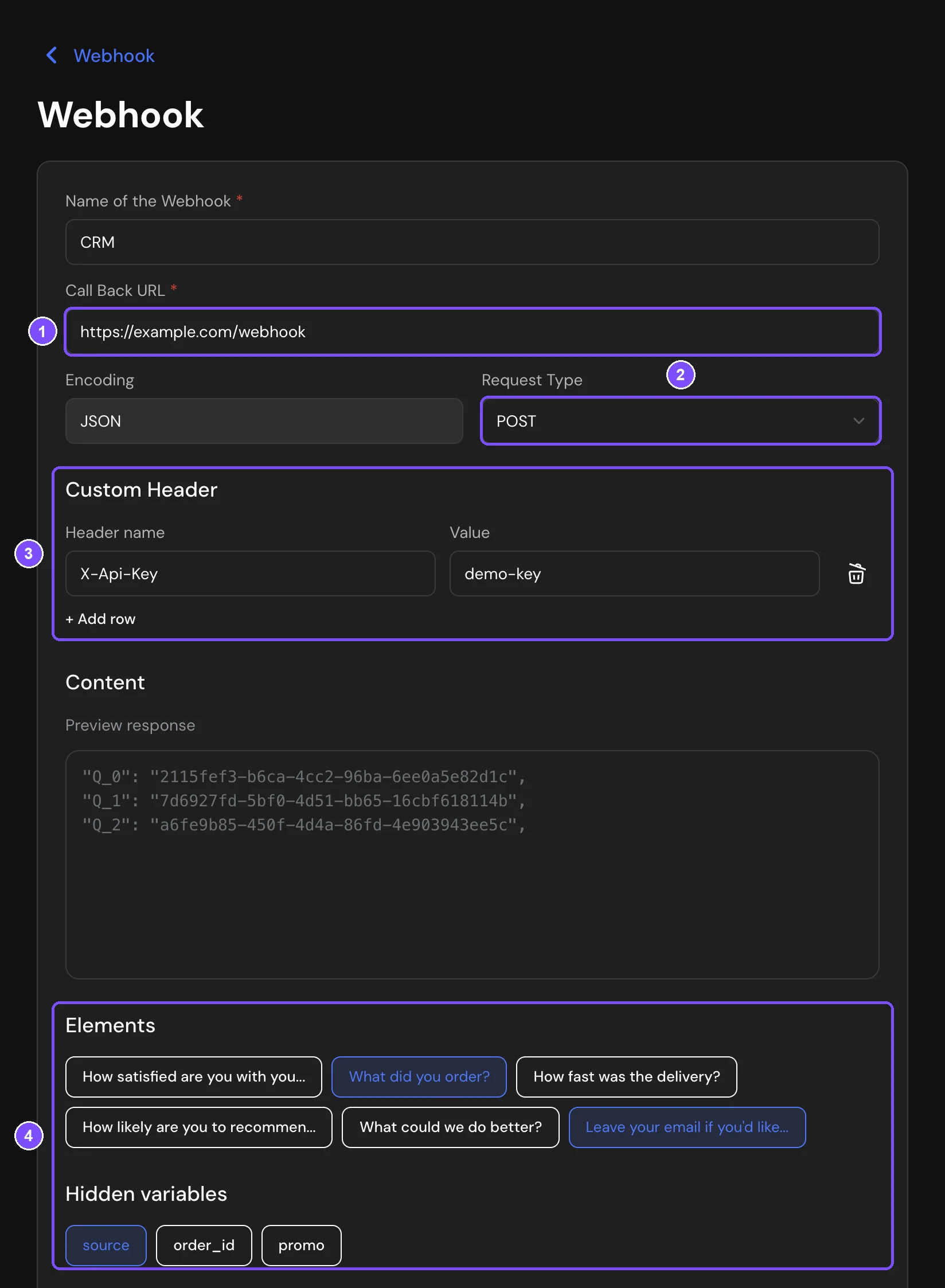Open the Request Type POST dropdown
Image resolution: width=945 pixels, height=1288 pixels.
[680, 421]
